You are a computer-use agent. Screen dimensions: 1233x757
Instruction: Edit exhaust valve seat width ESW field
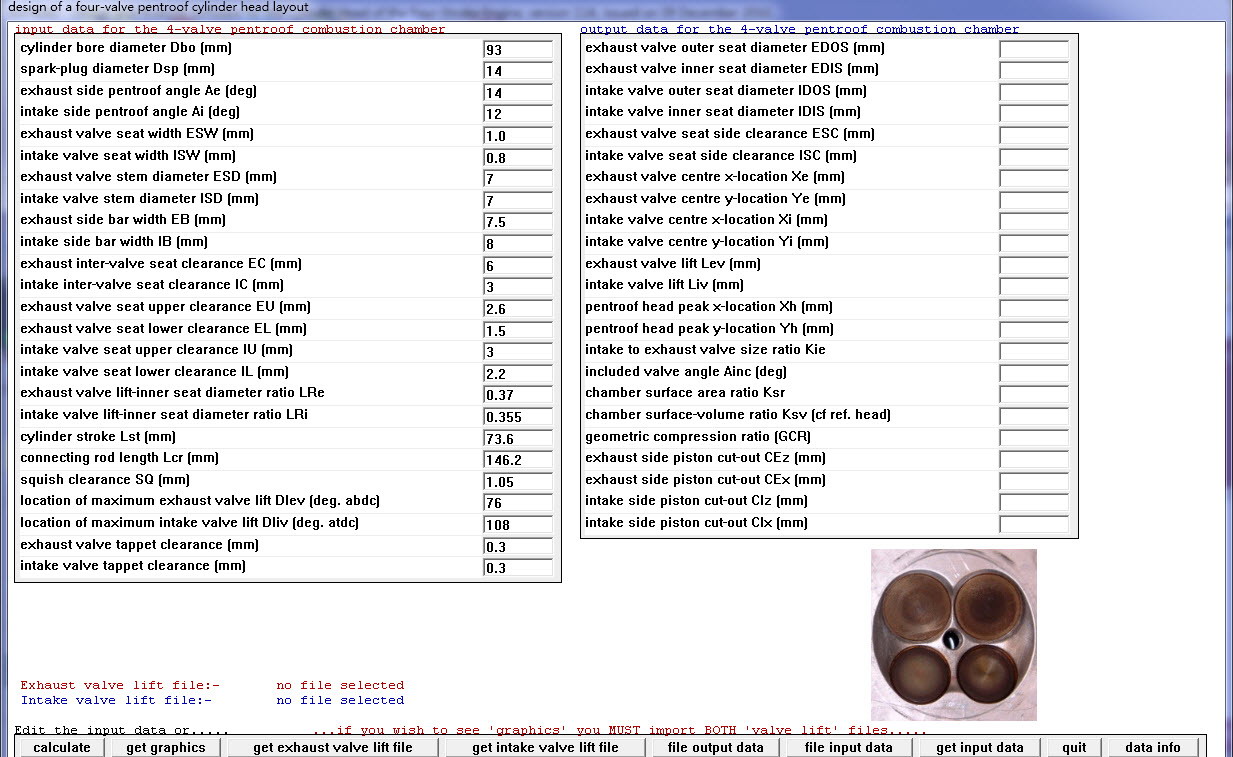click(x=518, y=136)
